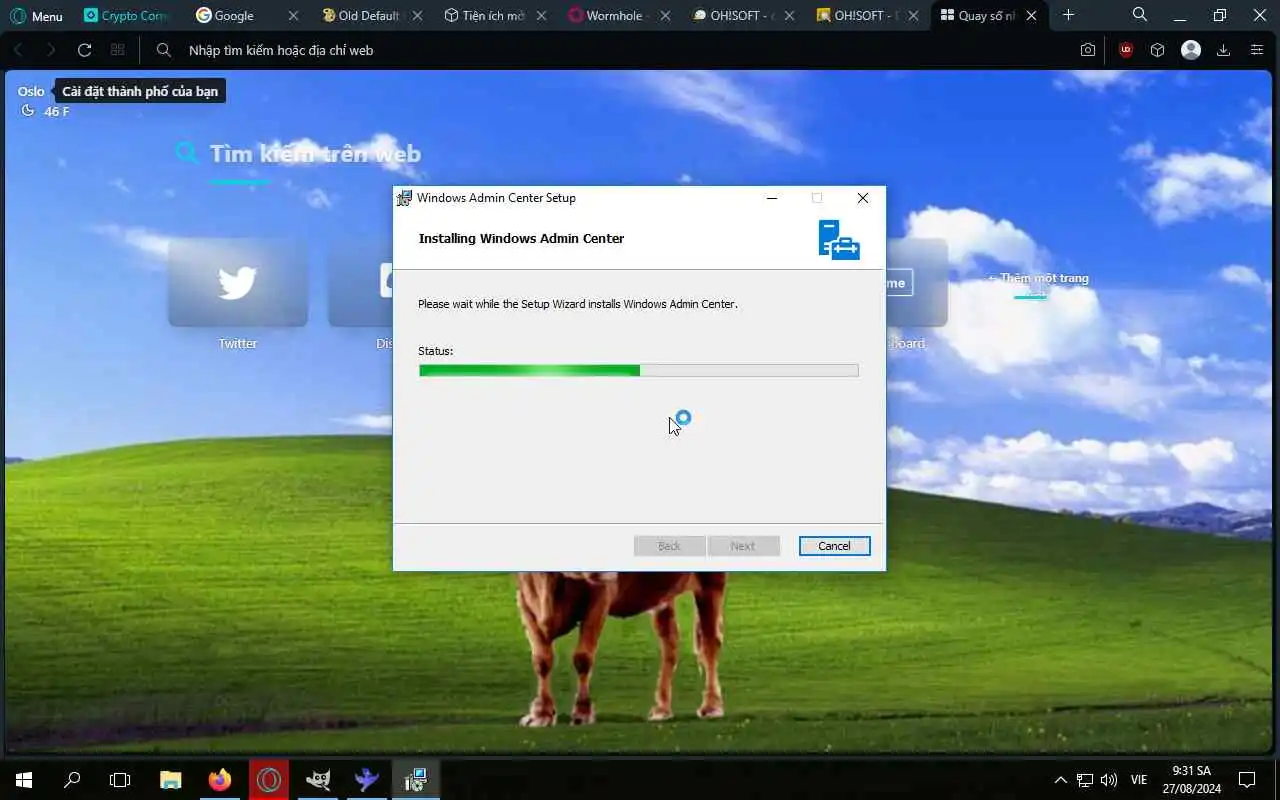The height and width of the screenshot is (800, 1280).
Task: Click the VIE input language indicator
Action: [x=1139, y=780]
